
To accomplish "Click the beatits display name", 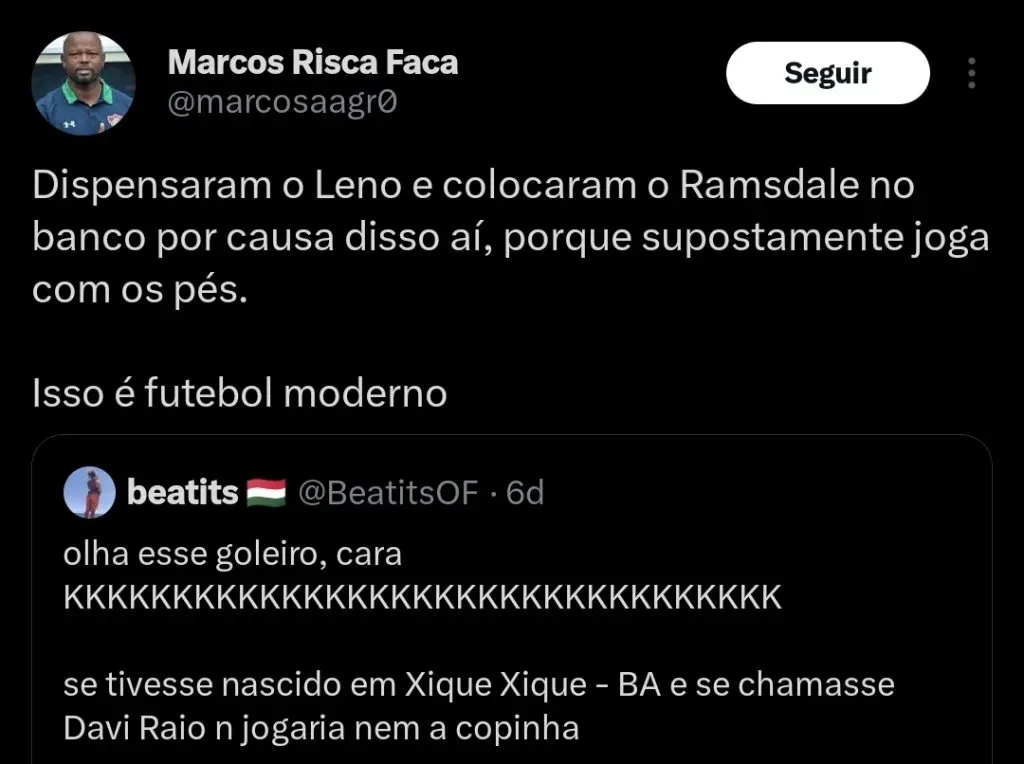I will click(183, 492).
